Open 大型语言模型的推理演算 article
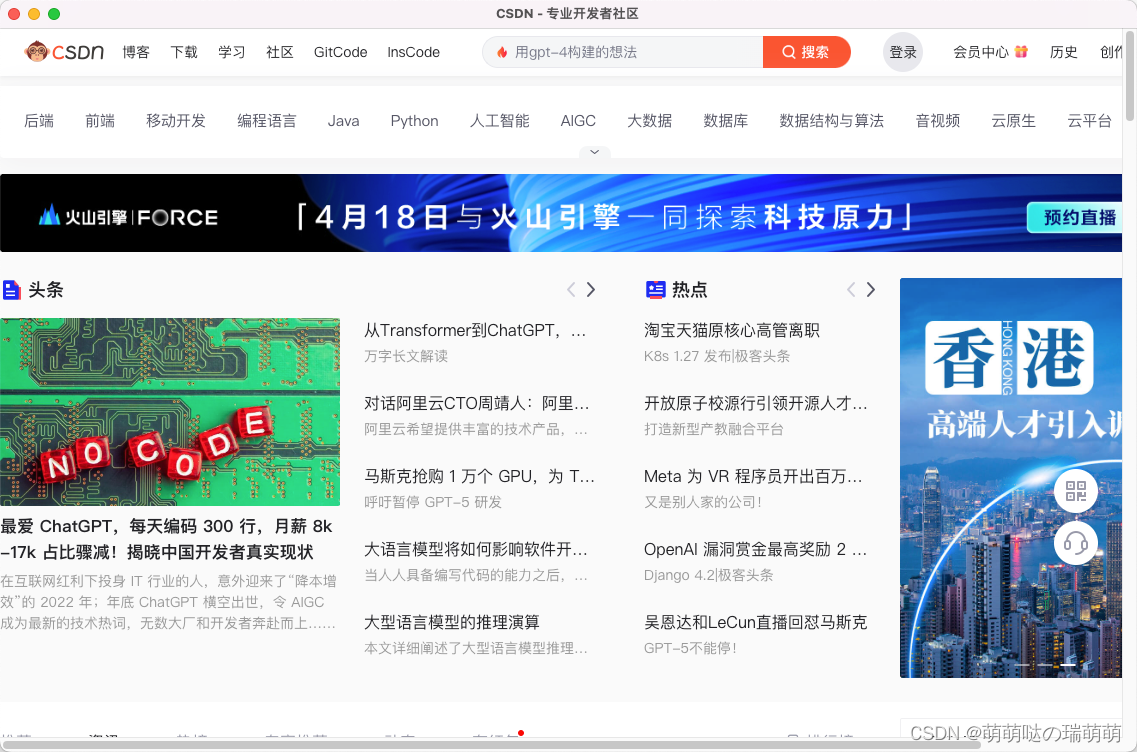The image size is (1137, 752). tap(452, 622)
